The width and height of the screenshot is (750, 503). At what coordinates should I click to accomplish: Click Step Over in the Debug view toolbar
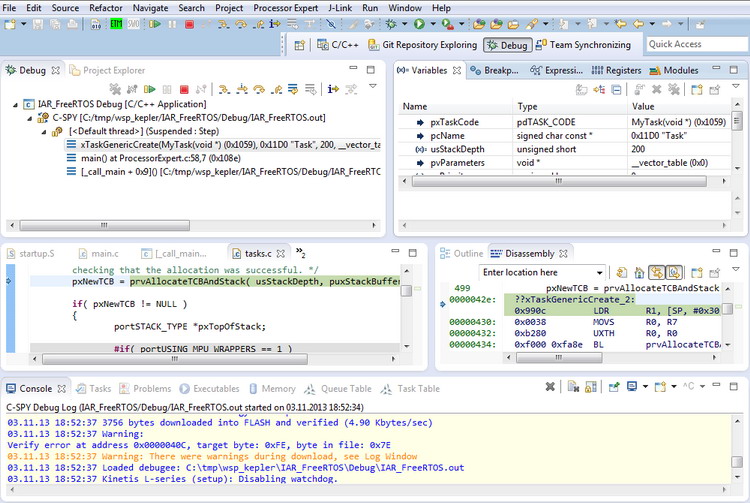pos(259,89)
